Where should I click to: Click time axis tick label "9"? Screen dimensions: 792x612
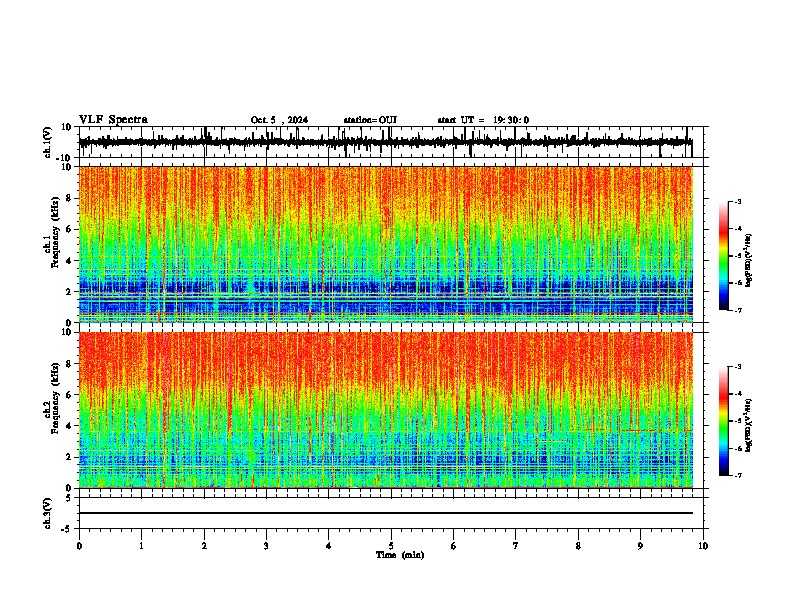(x=640, y=546)
